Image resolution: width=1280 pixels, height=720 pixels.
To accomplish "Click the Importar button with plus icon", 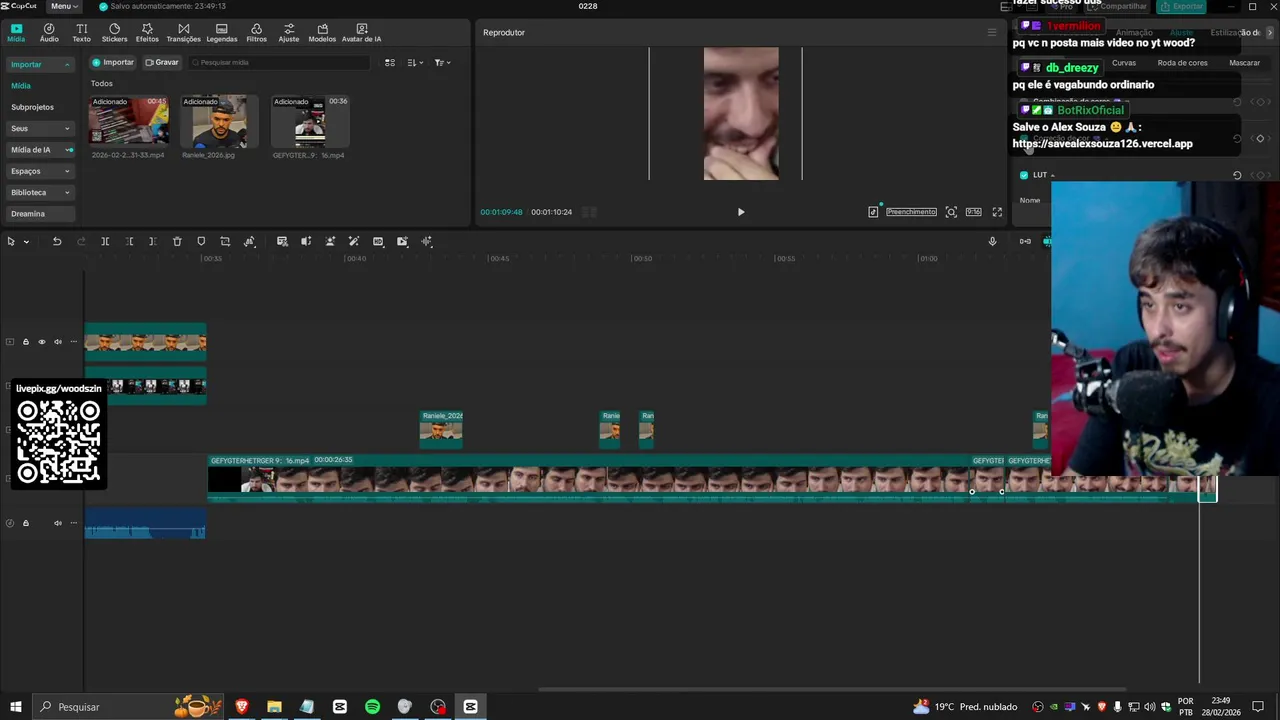I will pyautogui.click(x=112, y=62).
